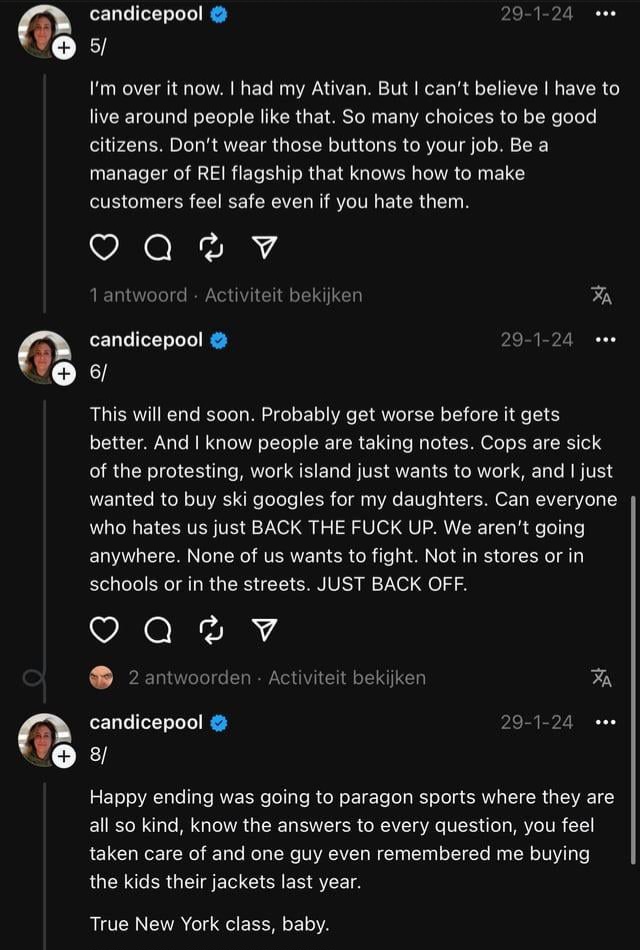Repost the post about Ativan
Viewport: 640px width, 950px height.
coord(211,248)
